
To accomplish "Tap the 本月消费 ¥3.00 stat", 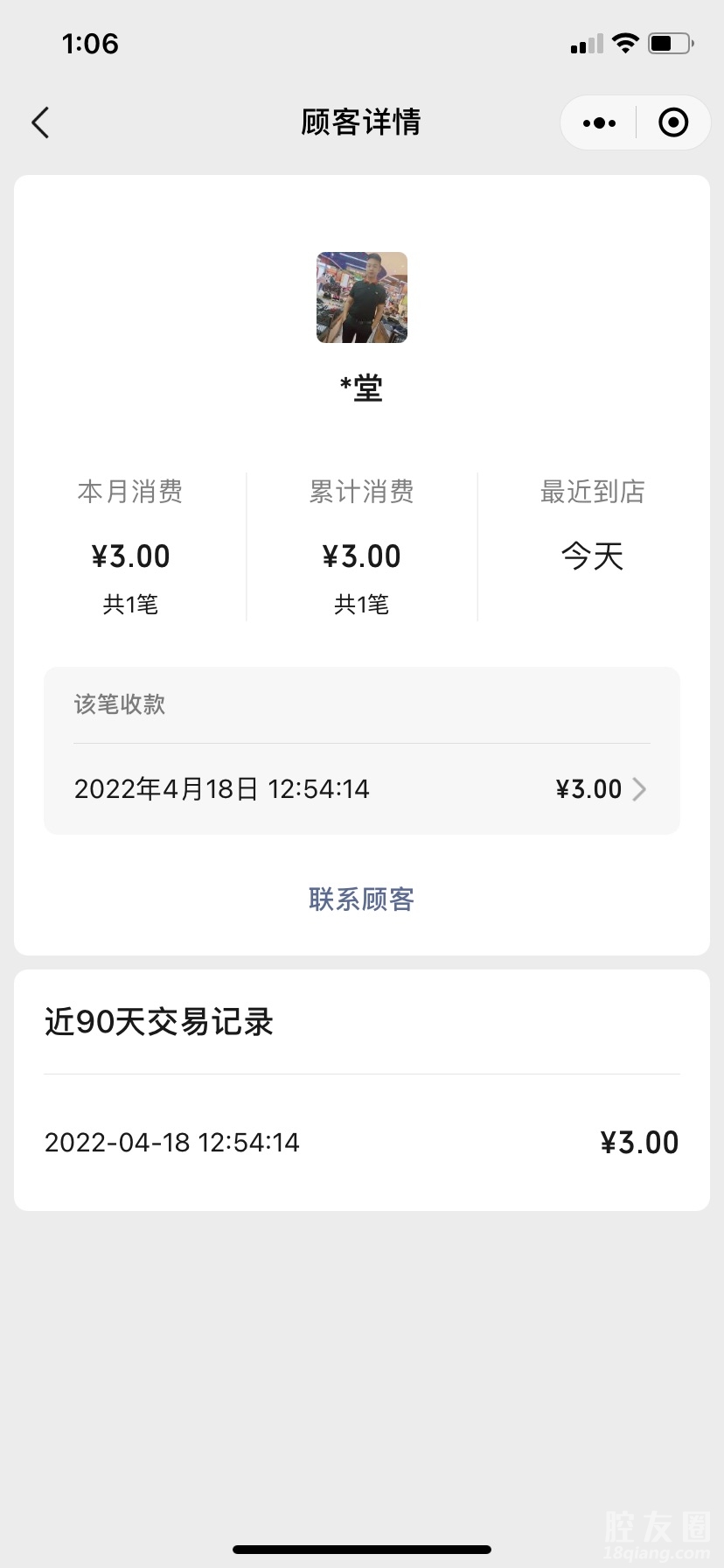I will coord(130,556).
